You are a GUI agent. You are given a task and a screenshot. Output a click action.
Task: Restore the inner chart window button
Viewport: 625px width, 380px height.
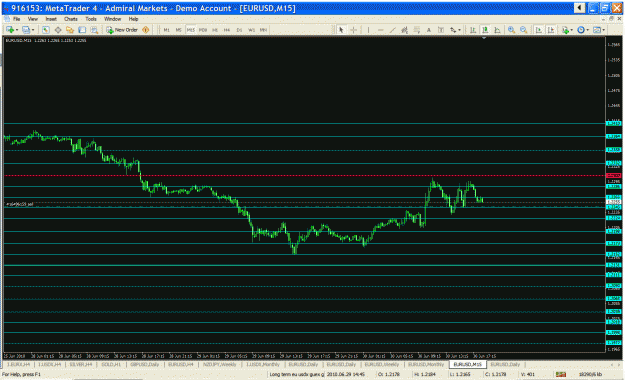[611, 19]
